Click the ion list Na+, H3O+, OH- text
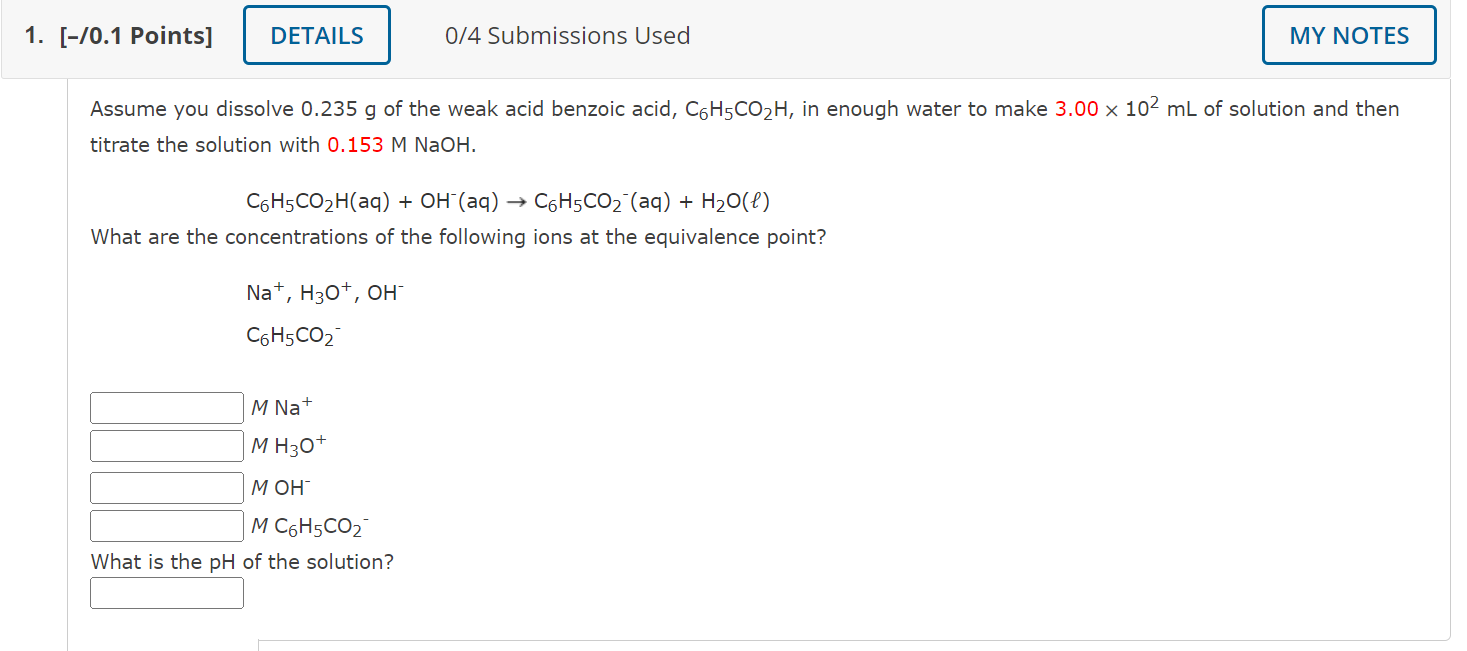Image resolution: width=1467 pixels, height=651 pixels. (324, 291)
